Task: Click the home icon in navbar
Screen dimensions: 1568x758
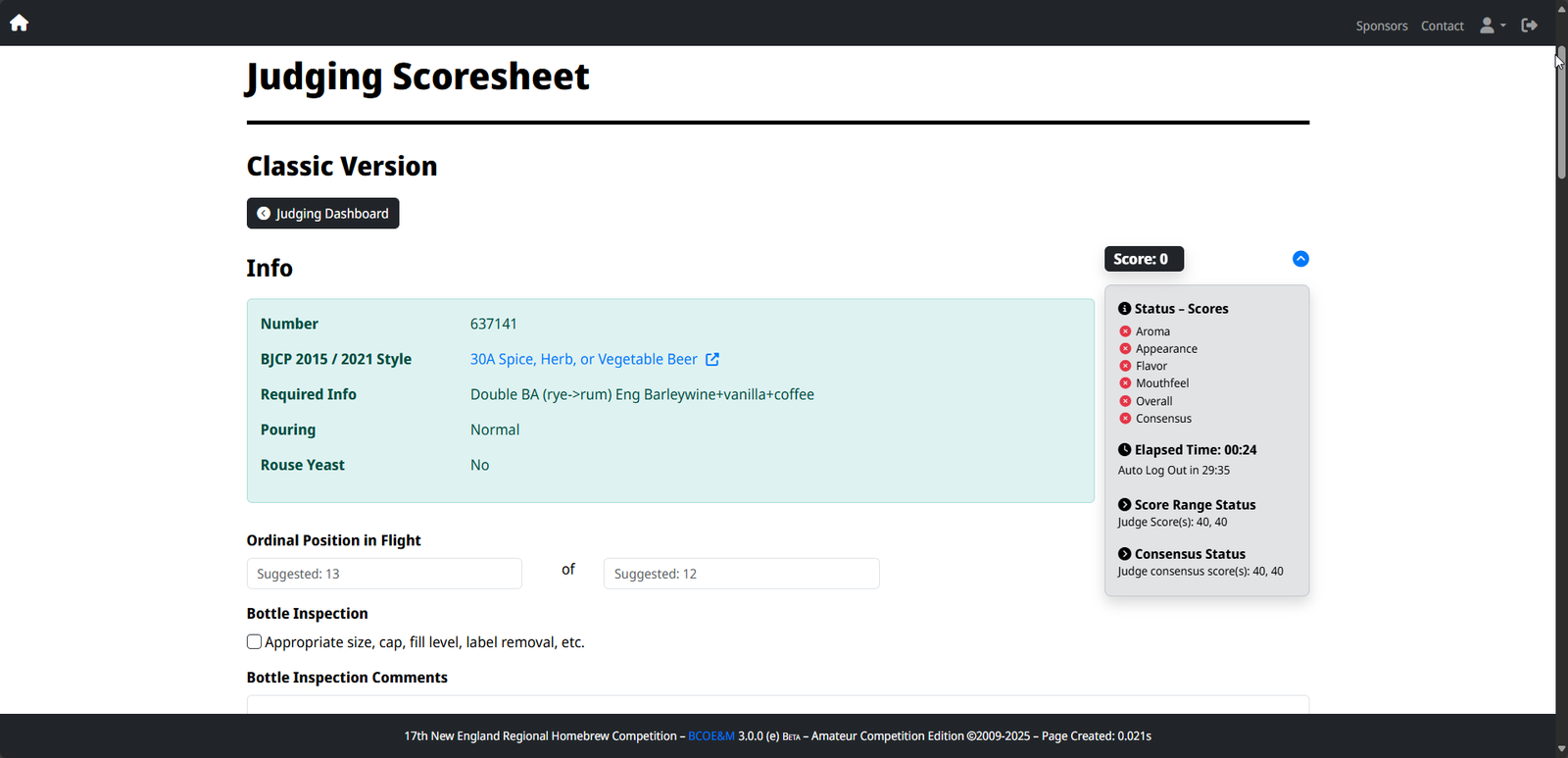Action: [19, 23]
